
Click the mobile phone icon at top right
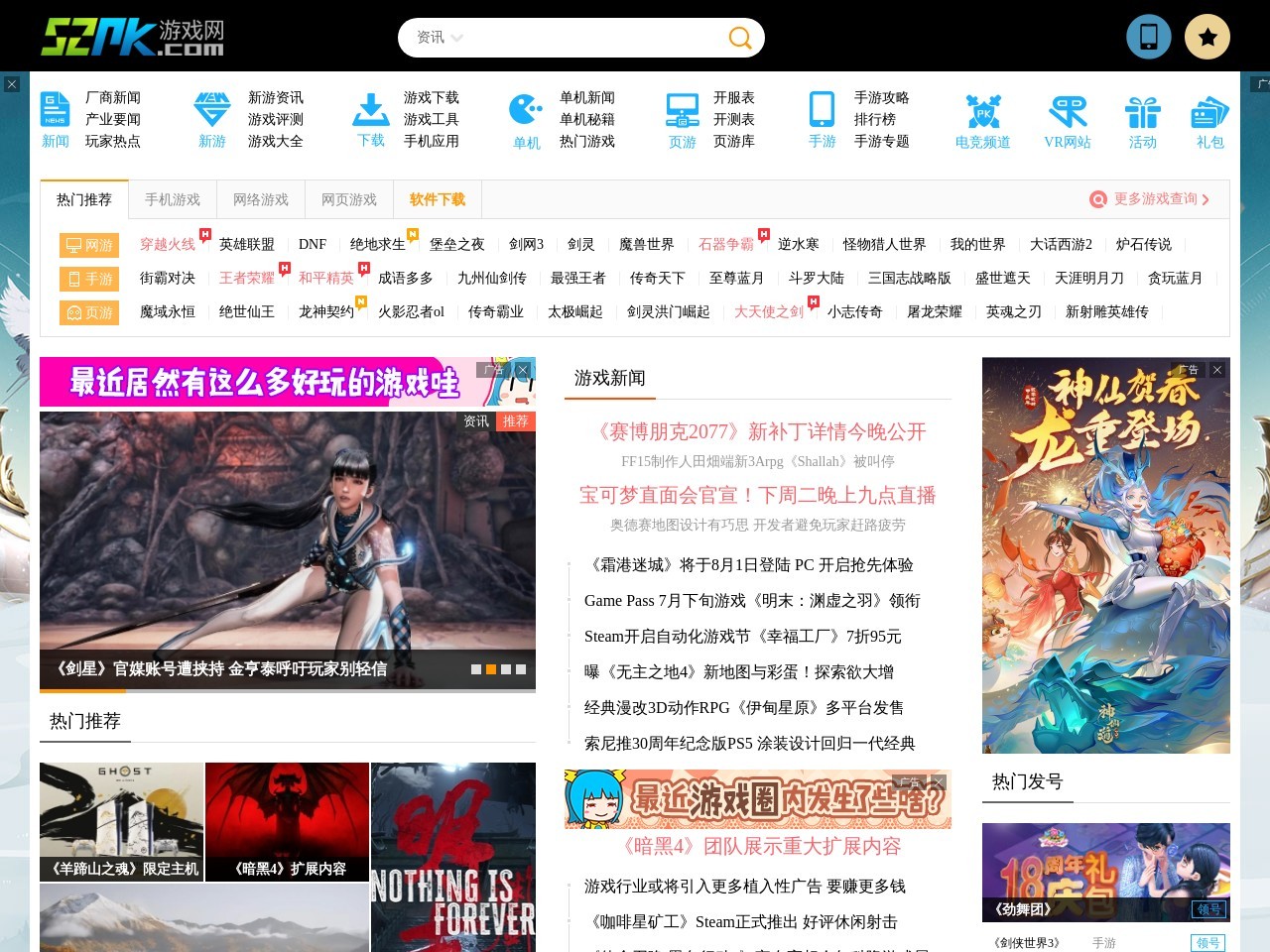pos(1148,37)
